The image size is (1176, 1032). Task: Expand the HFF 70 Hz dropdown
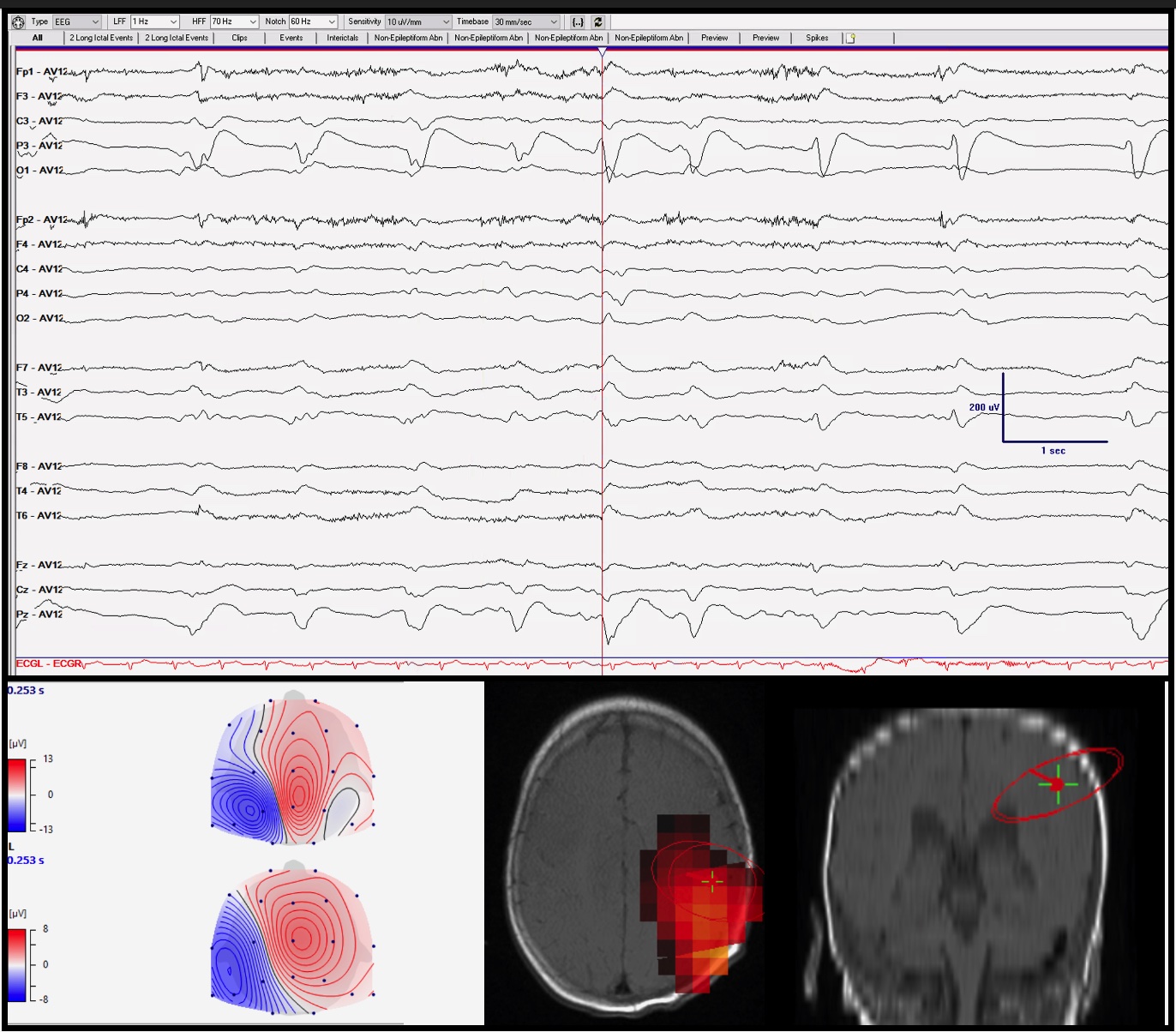pyautogui.click(x=234, y=21)
